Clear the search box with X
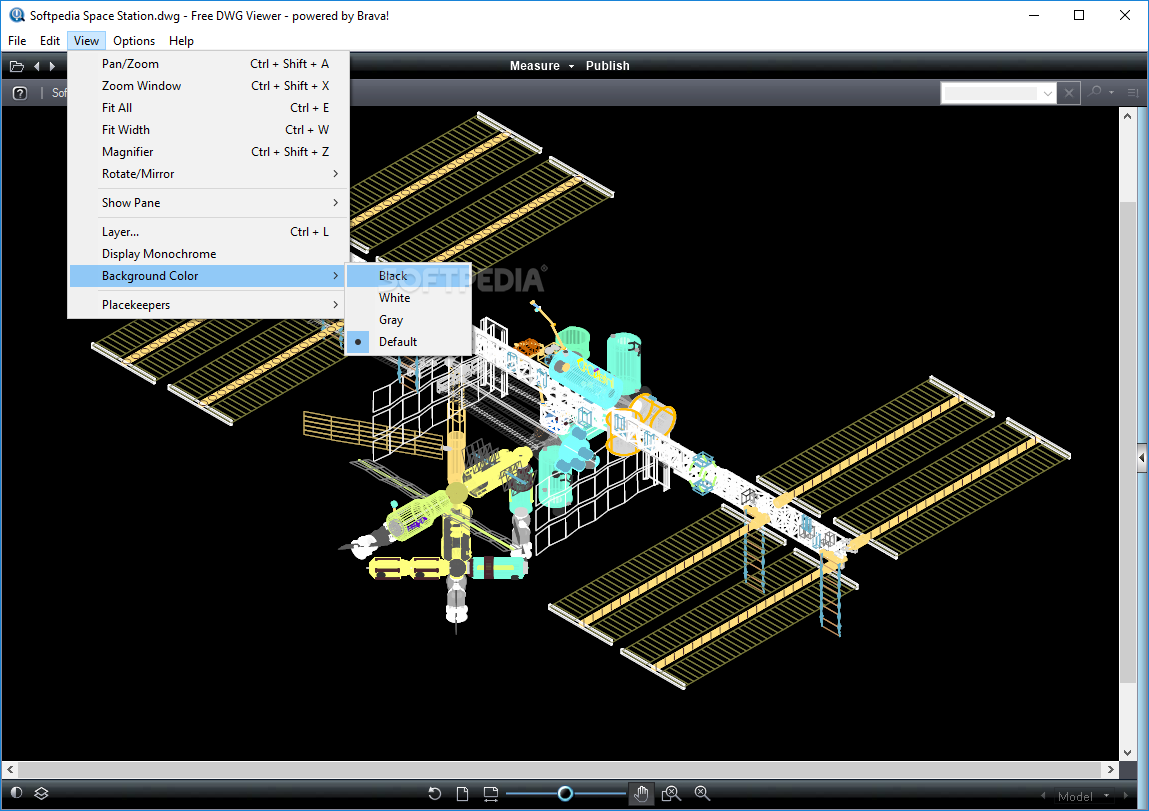This screenshot has height=811, width=1149. click(x=1069, y=93)
